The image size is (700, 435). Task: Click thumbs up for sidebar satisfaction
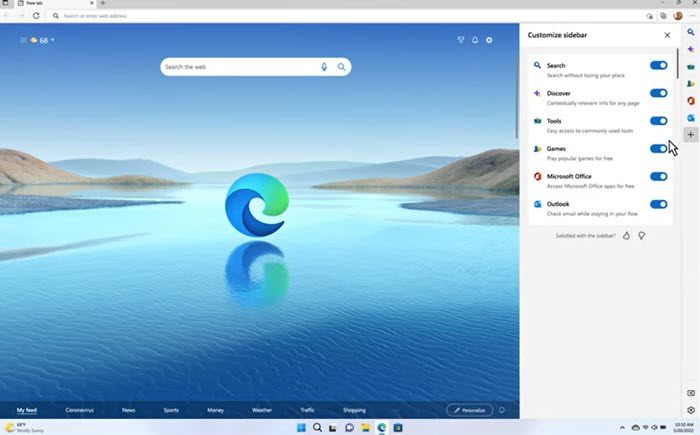(626, 235)
